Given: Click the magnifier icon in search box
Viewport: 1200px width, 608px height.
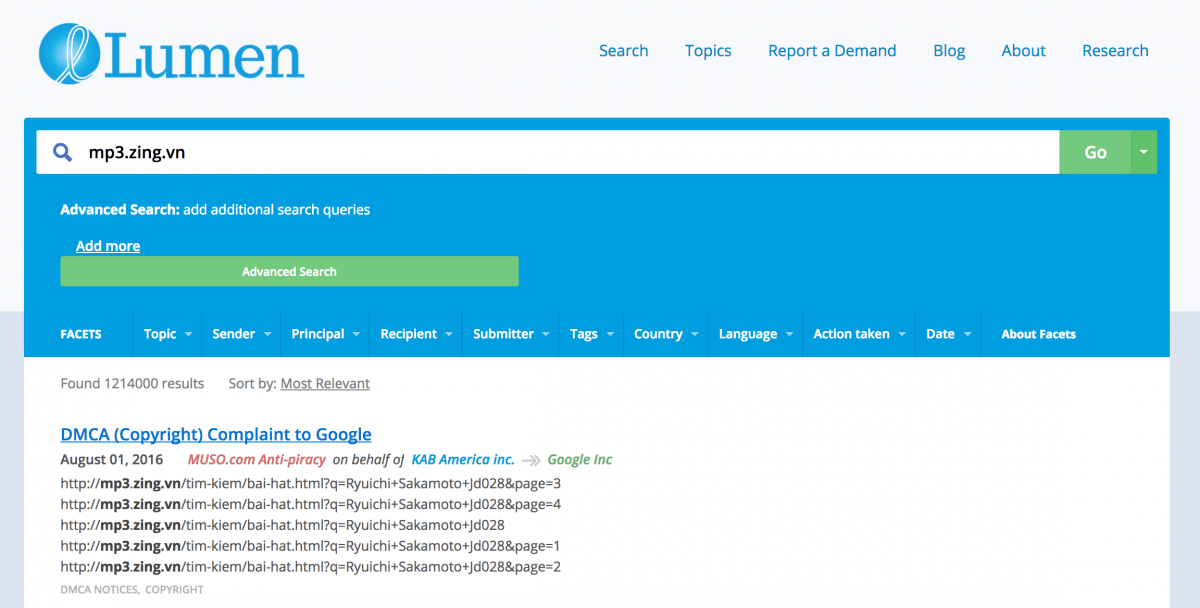Looking at the screenshot, I should click(63, 152).
